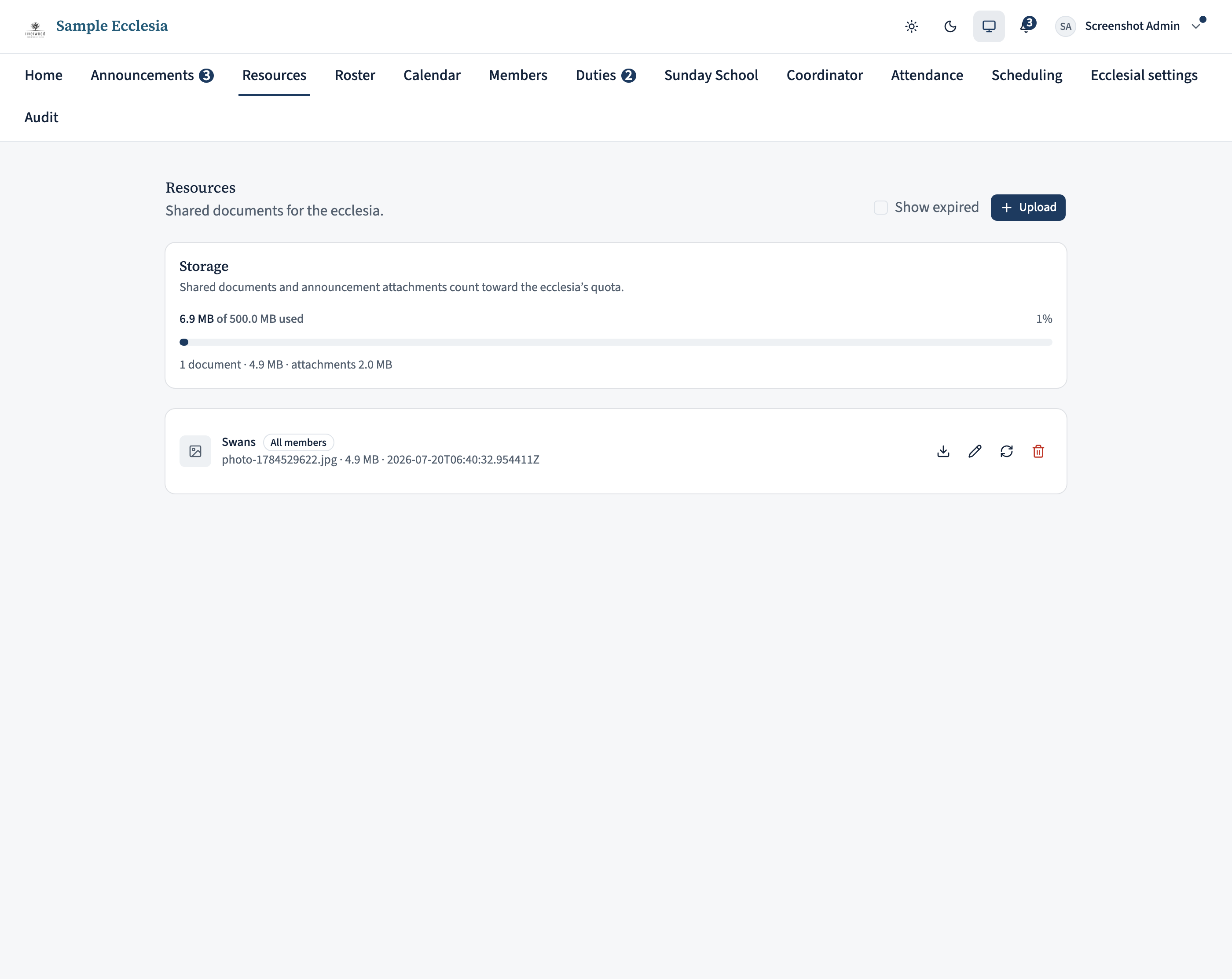
Task: Click the All members badge on Swans
Action: tap(298, 443)
